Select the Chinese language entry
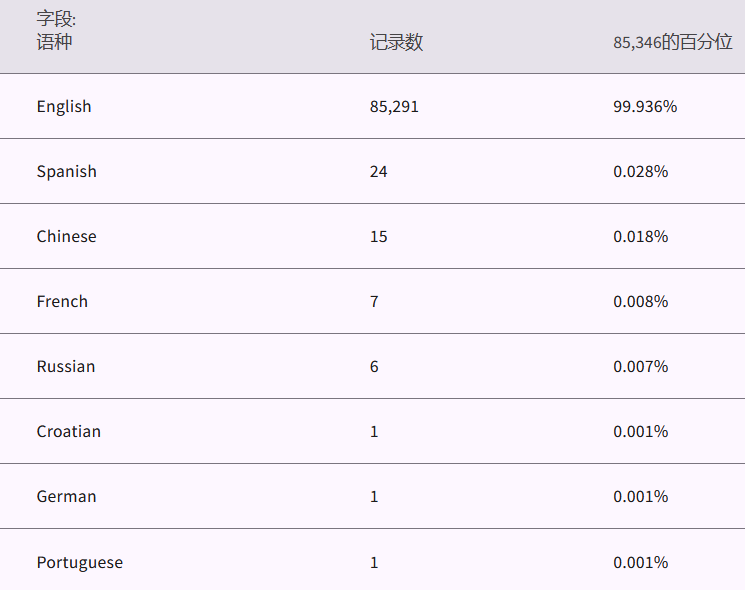Image resolution: width=745 pixels, height=590 pixels. 67,236
